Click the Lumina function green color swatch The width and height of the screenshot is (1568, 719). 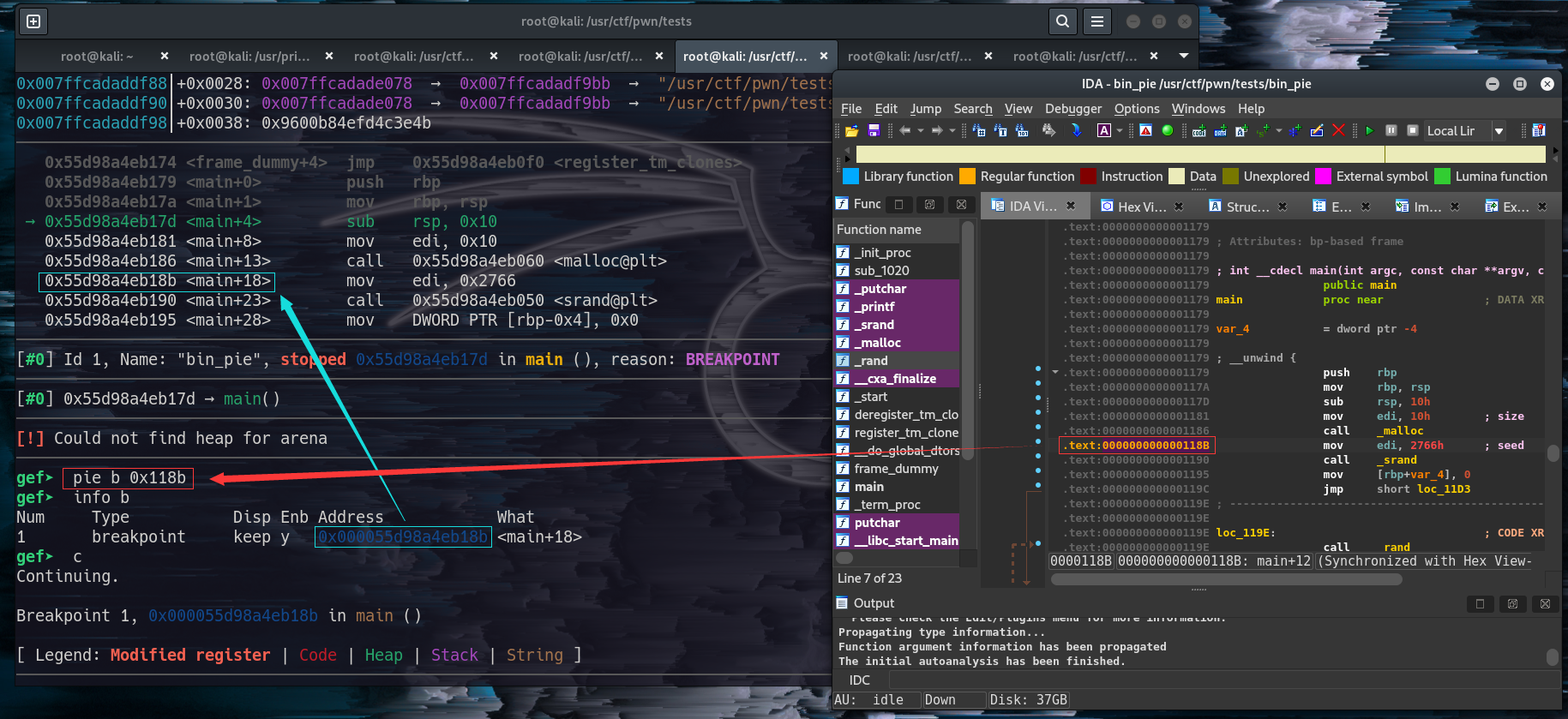pos(1442,176)
